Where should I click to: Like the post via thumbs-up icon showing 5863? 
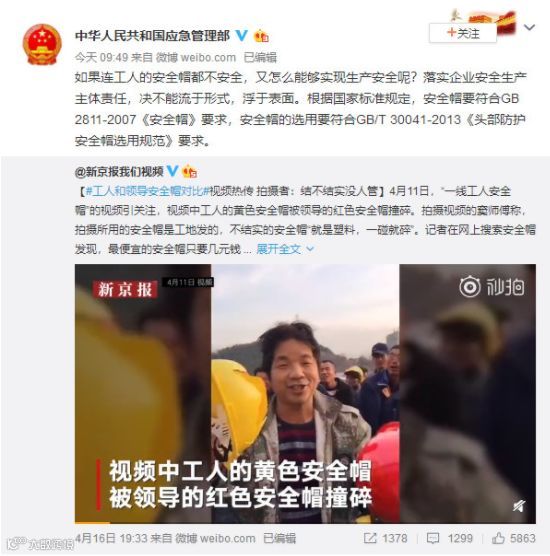498,538
